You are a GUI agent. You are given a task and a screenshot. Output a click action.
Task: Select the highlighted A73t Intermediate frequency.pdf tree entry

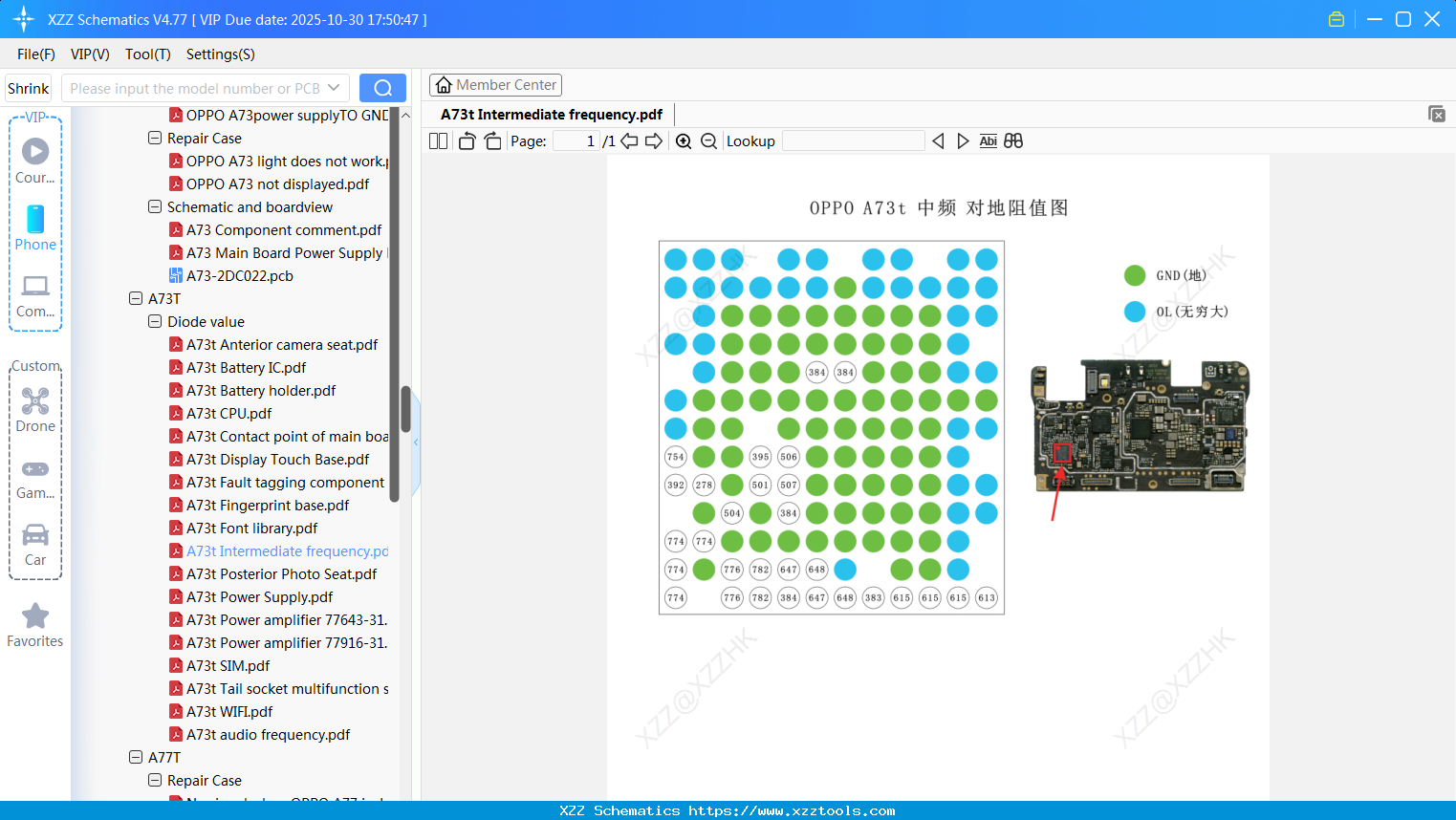[287, 551]
